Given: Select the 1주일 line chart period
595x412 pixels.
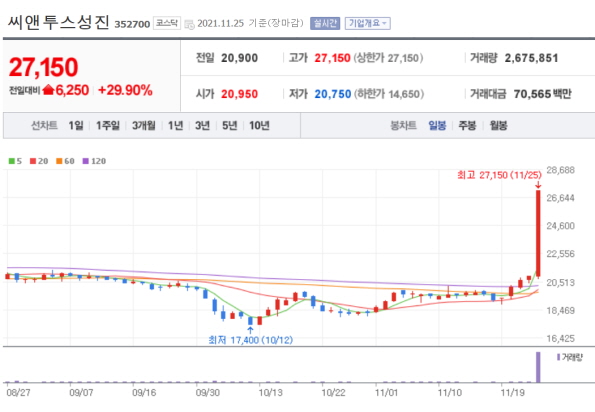Looking at the screenshot, I should click(x=108, y=125).
